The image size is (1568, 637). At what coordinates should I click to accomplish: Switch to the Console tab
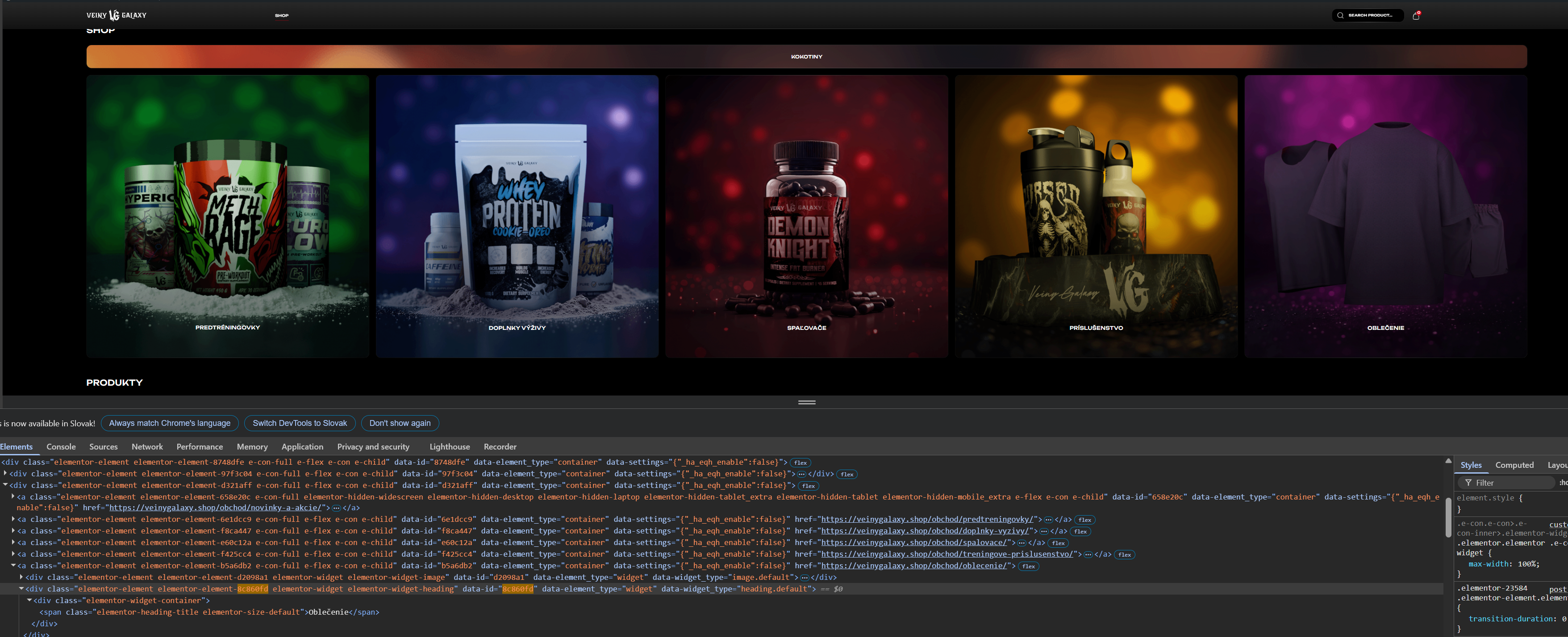pos(61,446)
